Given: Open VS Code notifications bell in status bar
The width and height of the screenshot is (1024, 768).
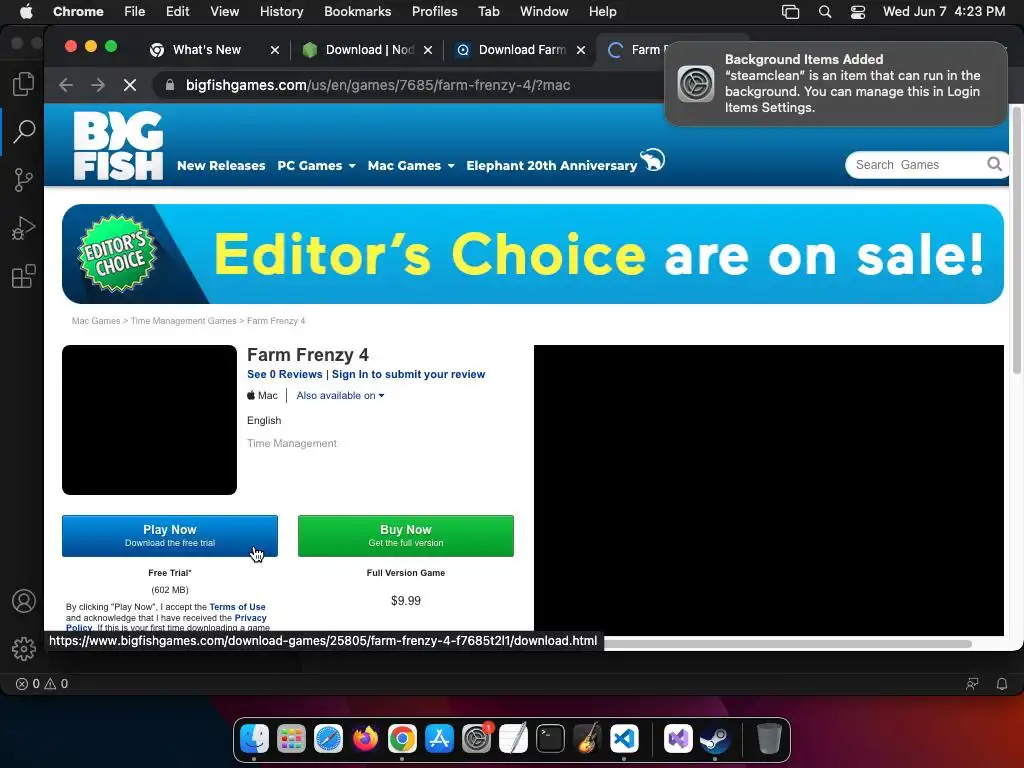Looking at the screenshot, I should pyautogui.click(x=1001, y=684).
